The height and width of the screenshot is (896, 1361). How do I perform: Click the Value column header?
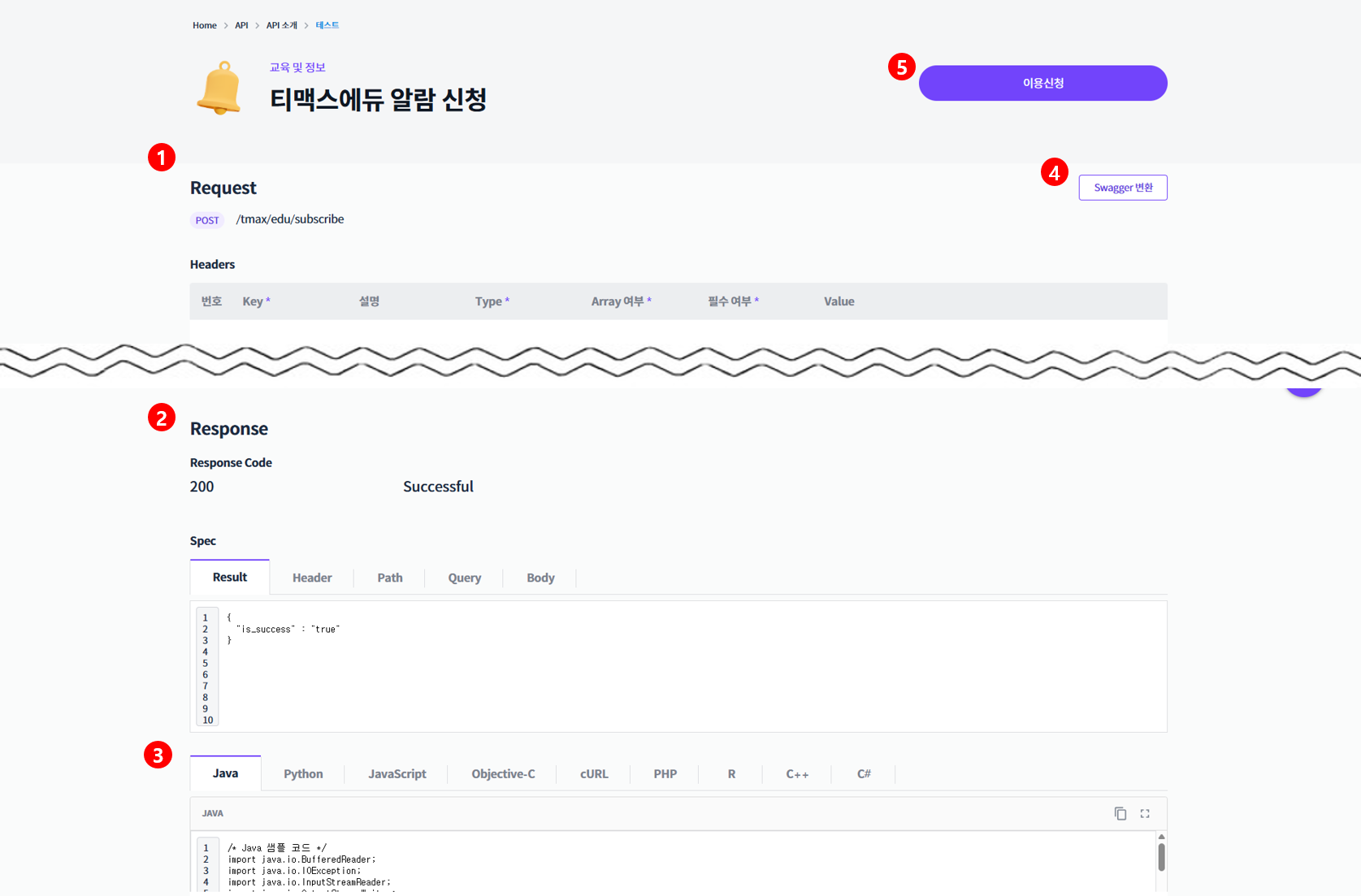click(839, 301)
